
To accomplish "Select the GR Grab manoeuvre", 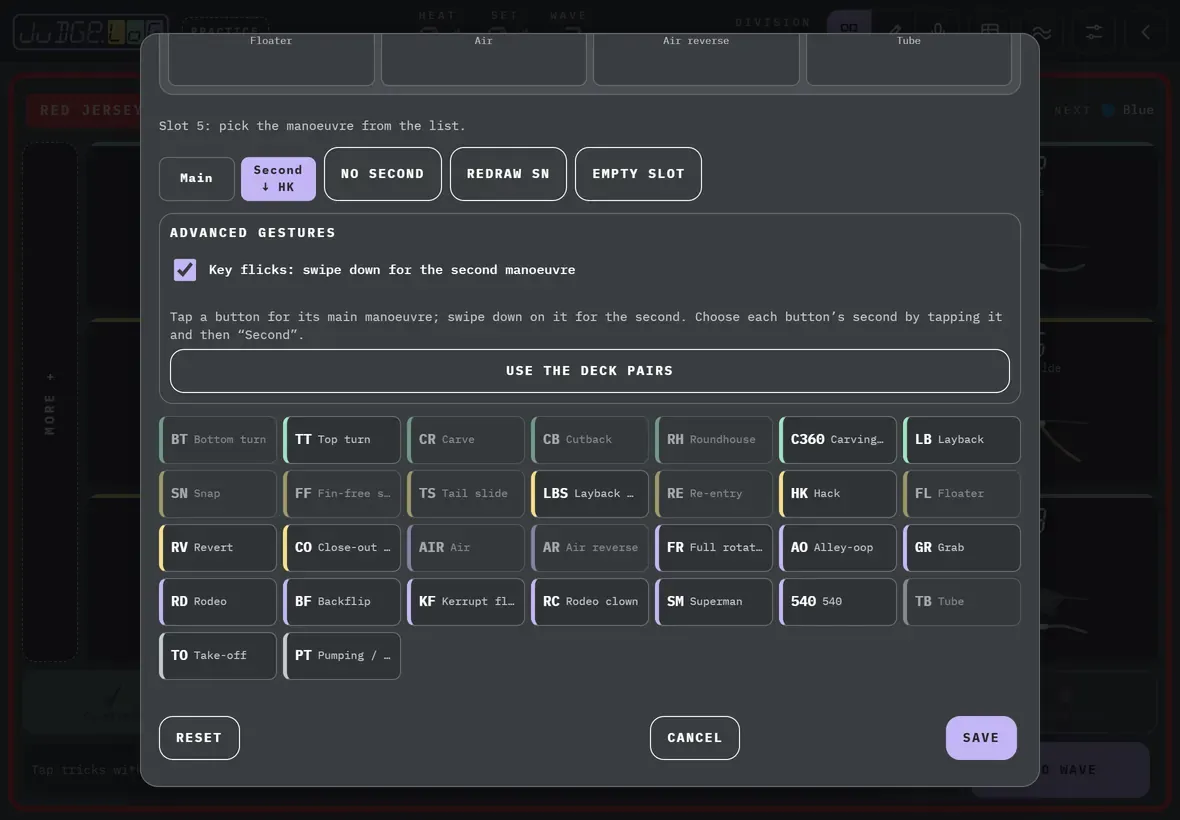I will (x=962, y=548).
